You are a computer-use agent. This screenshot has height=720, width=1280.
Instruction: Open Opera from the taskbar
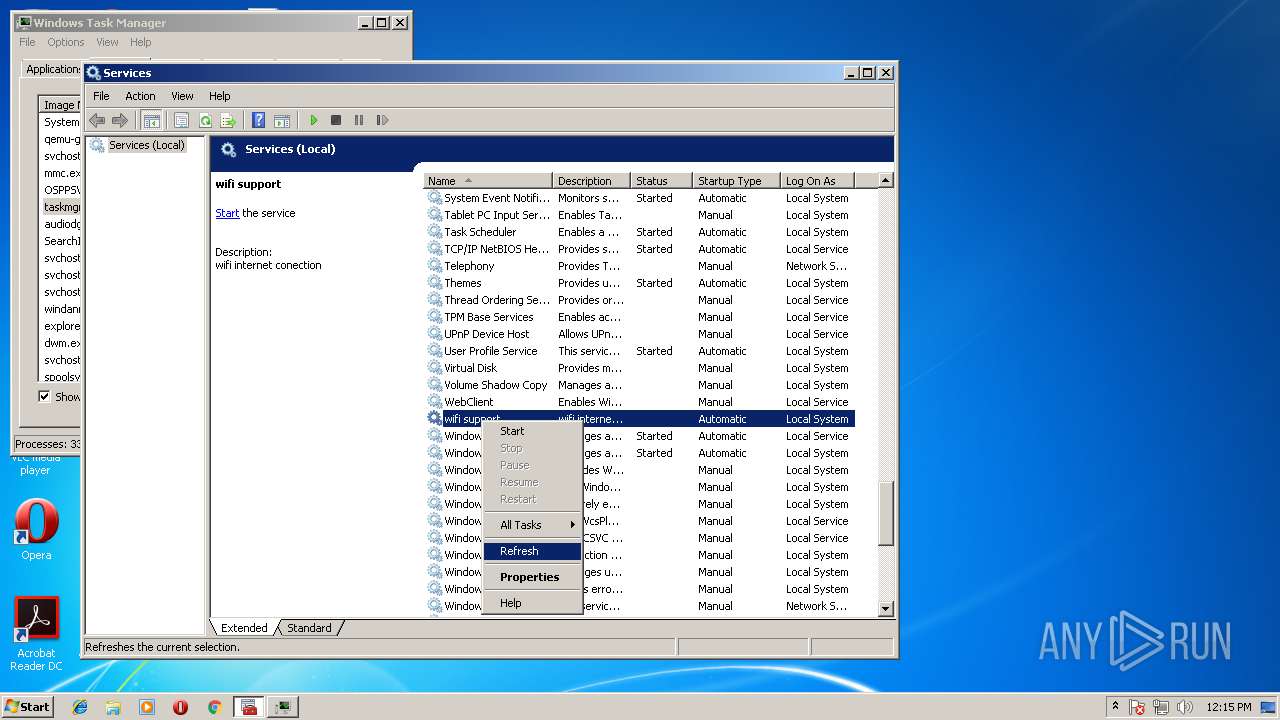180,707
